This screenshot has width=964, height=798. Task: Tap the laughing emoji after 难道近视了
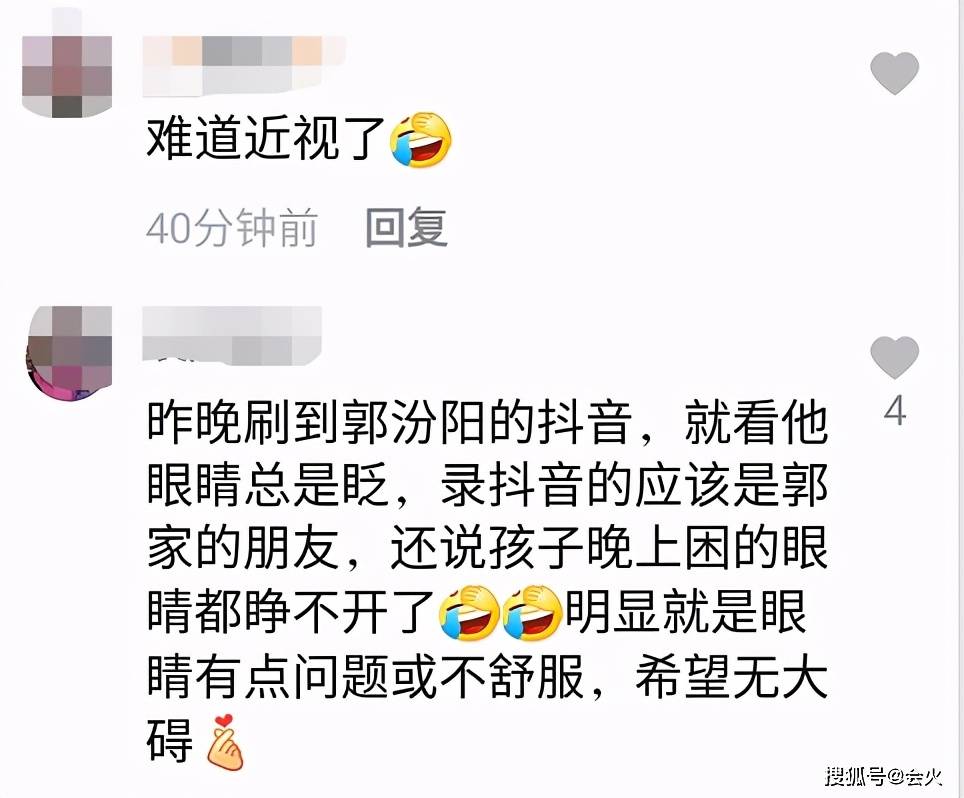[x=421, y=140]
